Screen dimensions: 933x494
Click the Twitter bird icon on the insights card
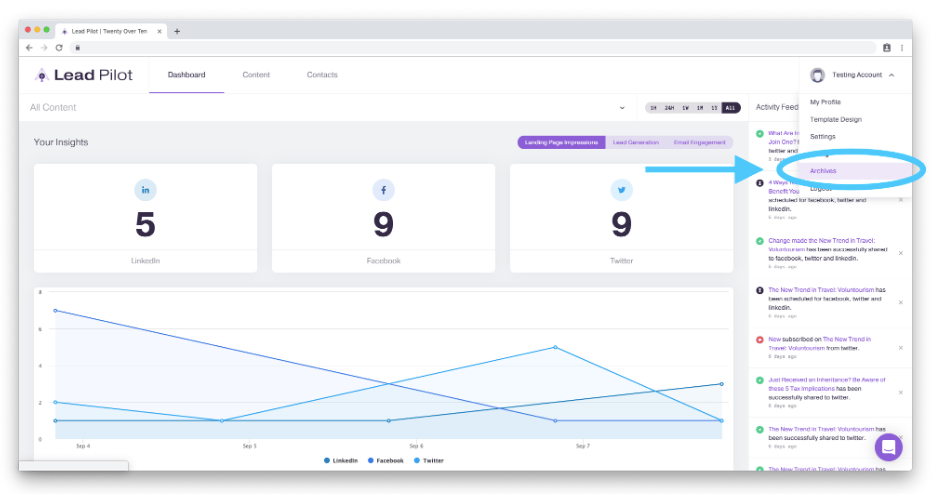tap(621, 190)
